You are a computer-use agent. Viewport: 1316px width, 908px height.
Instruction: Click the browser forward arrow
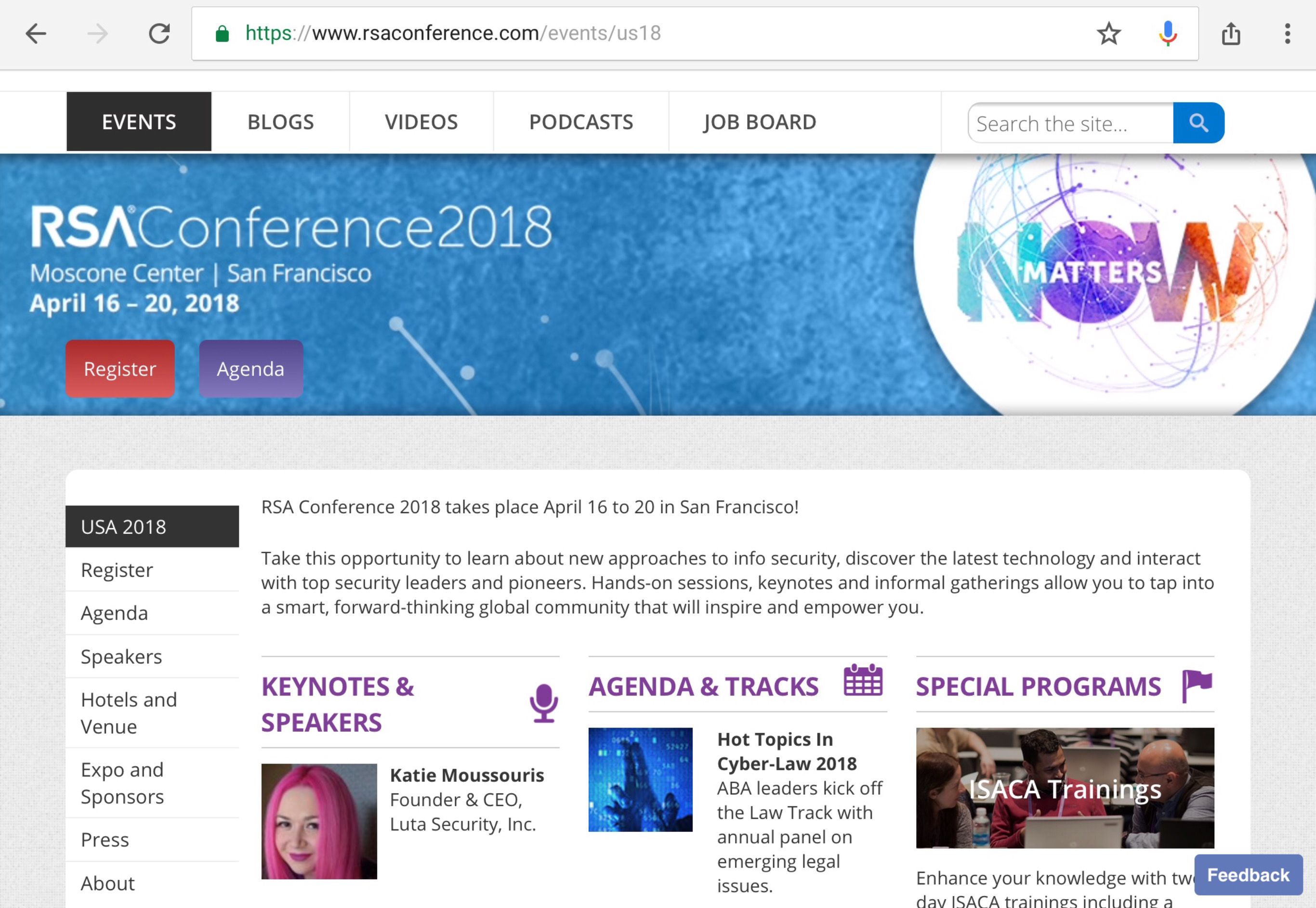click(97, 34)
